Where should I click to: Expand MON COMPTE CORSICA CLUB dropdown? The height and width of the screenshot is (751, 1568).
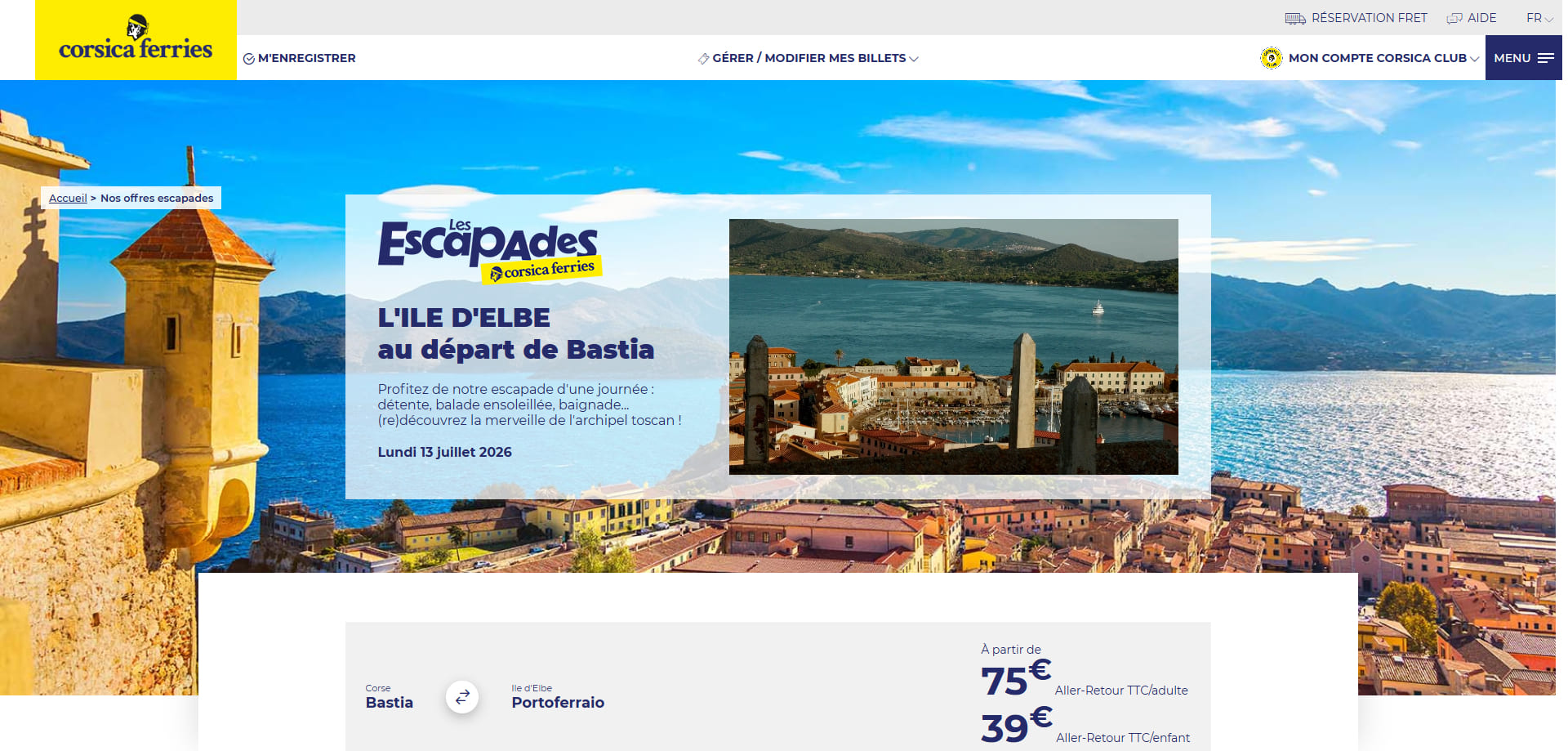pyautogui.click(x=1384, y=58)
